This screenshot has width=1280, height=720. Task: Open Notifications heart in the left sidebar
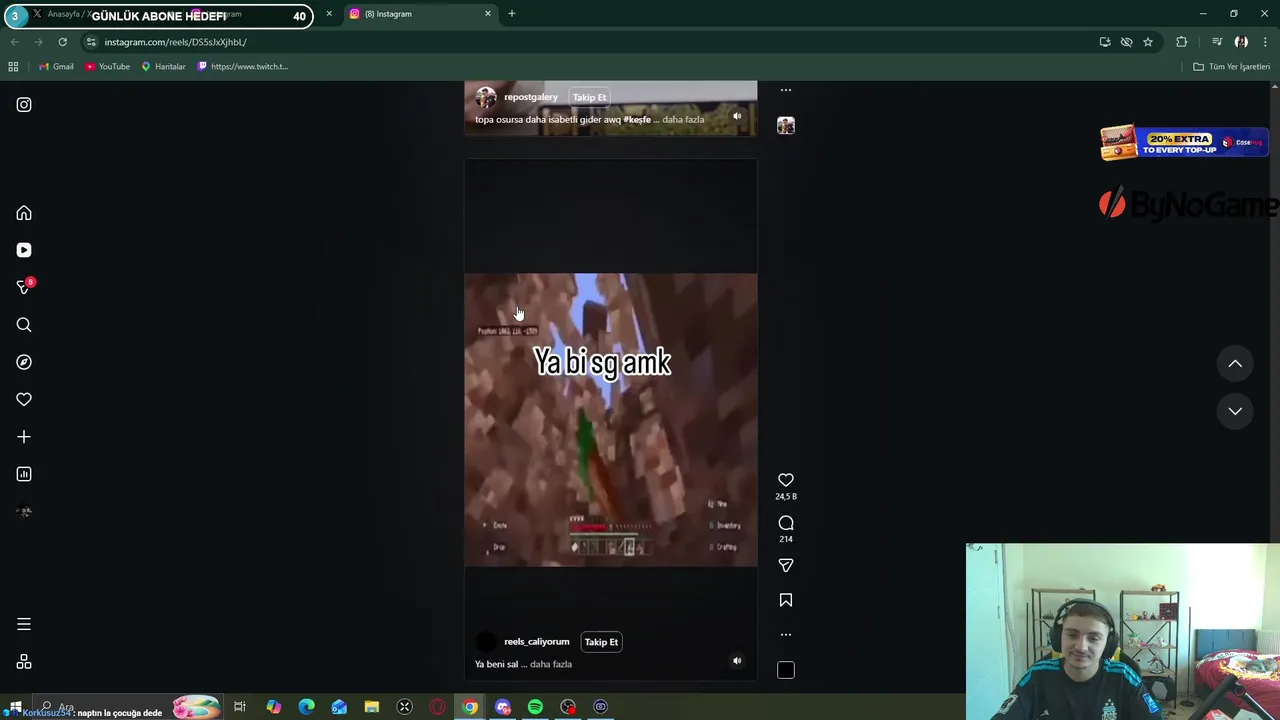click(24, 399)
